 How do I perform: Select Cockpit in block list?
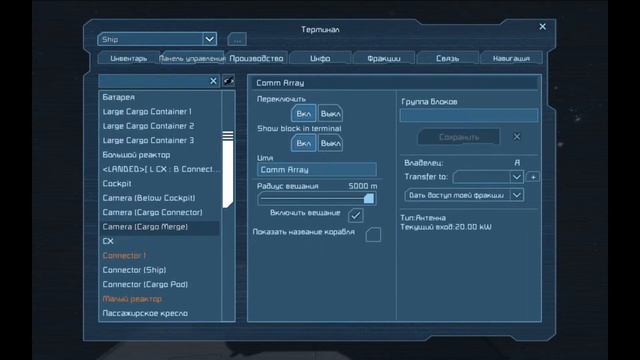point(159,183)
